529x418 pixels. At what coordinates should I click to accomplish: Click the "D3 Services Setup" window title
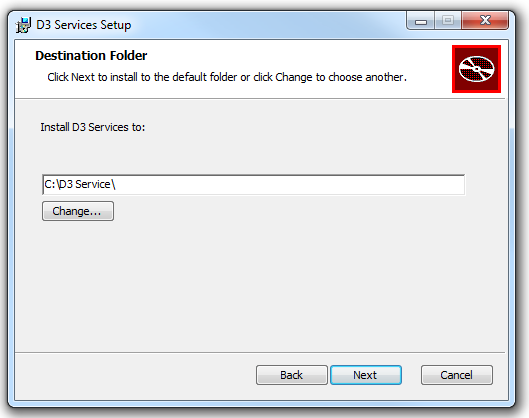point(84,25)
